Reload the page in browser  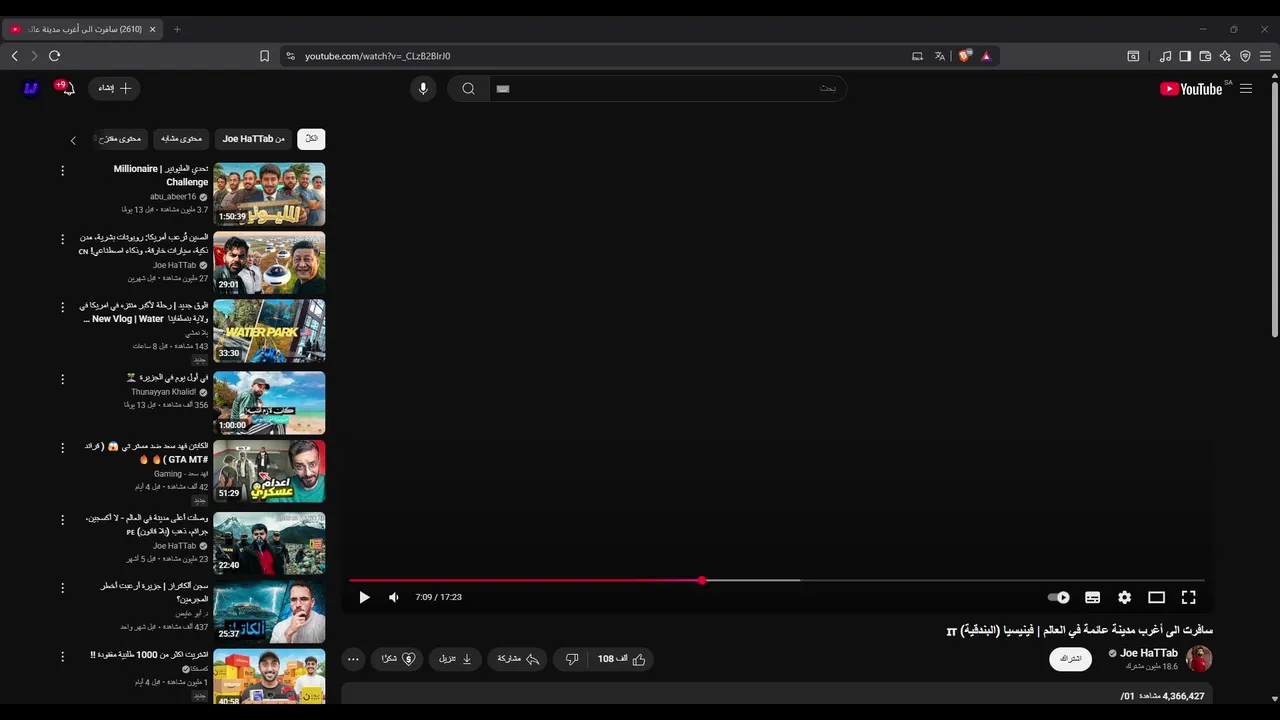tap(54, 56)
